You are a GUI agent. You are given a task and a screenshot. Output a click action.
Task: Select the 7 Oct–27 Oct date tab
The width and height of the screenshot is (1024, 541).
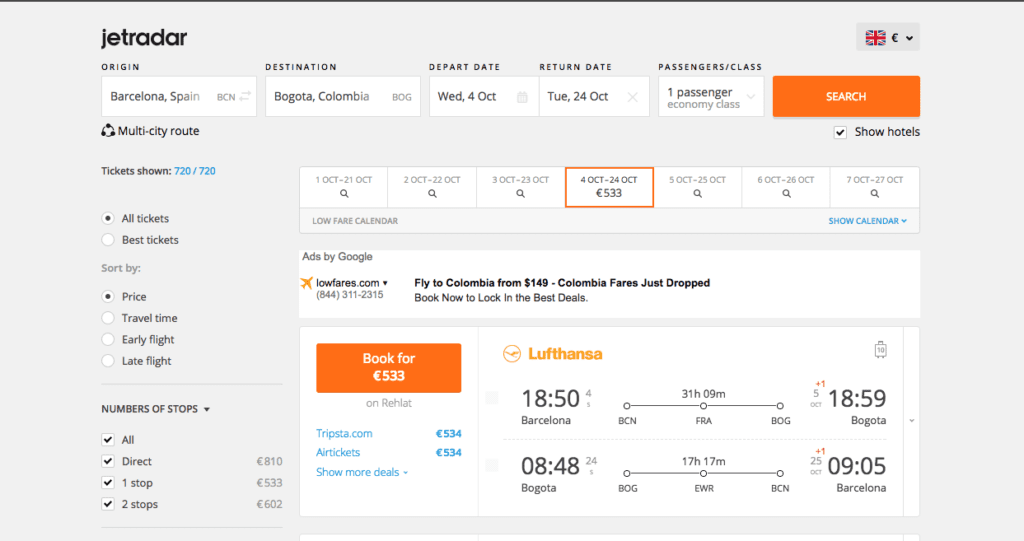pos(874,187)
